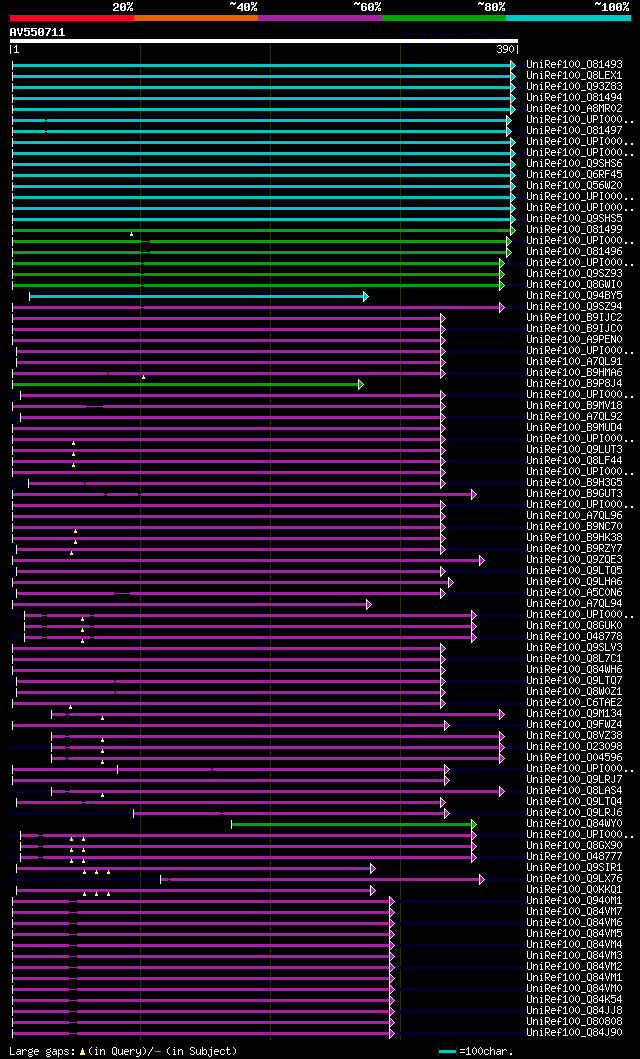Viewport: 640px width, 1059px height.
Task: Click the green alignment bar for B9P8J4
Action: [188, 384]
